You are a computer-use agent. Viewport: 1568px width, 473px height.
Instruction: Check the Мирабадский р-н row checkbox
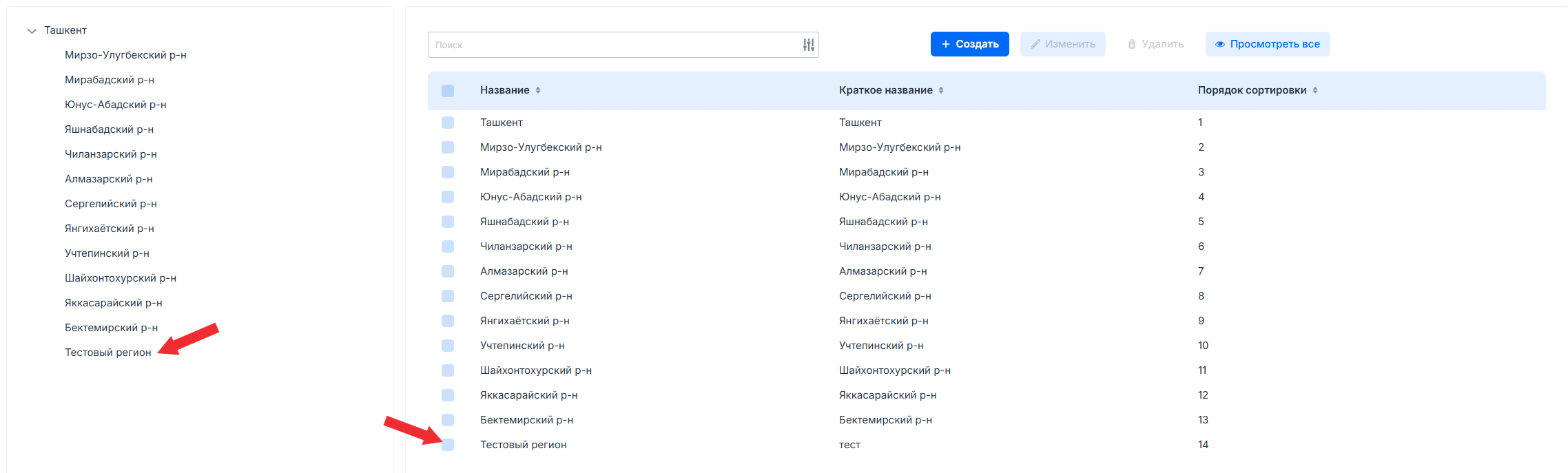coord(448,172)
